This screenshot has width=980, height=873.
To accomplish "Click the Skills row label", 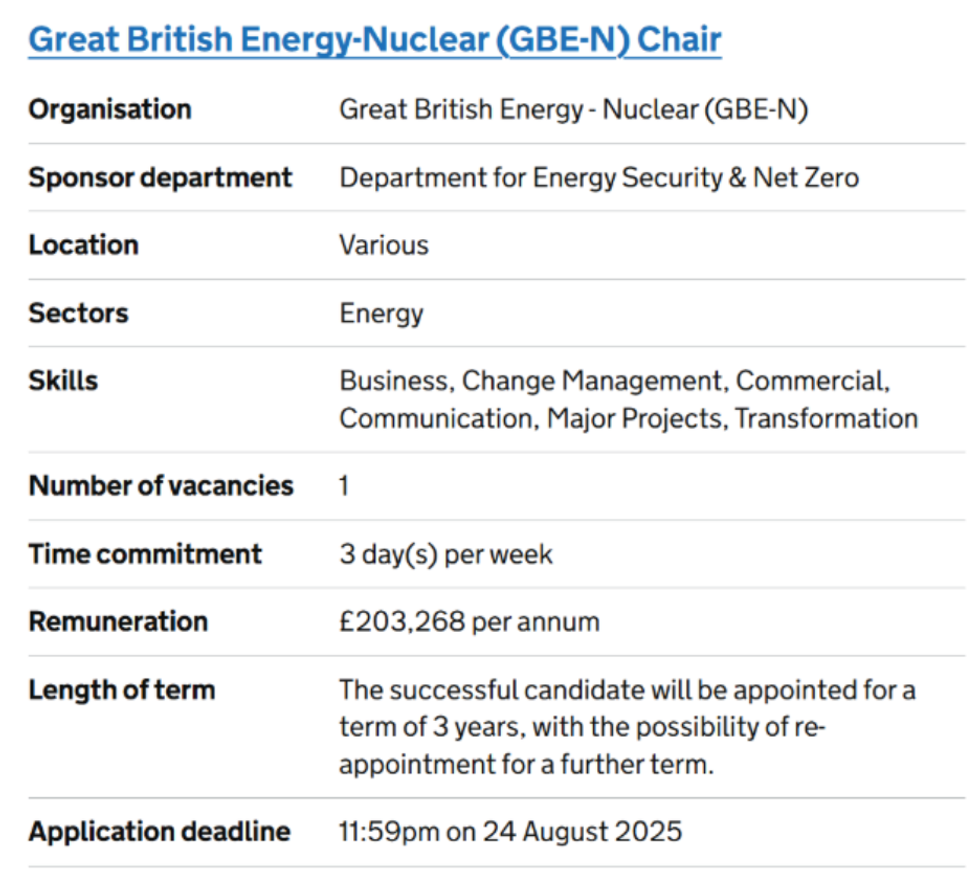I will (x=63, y=381).
